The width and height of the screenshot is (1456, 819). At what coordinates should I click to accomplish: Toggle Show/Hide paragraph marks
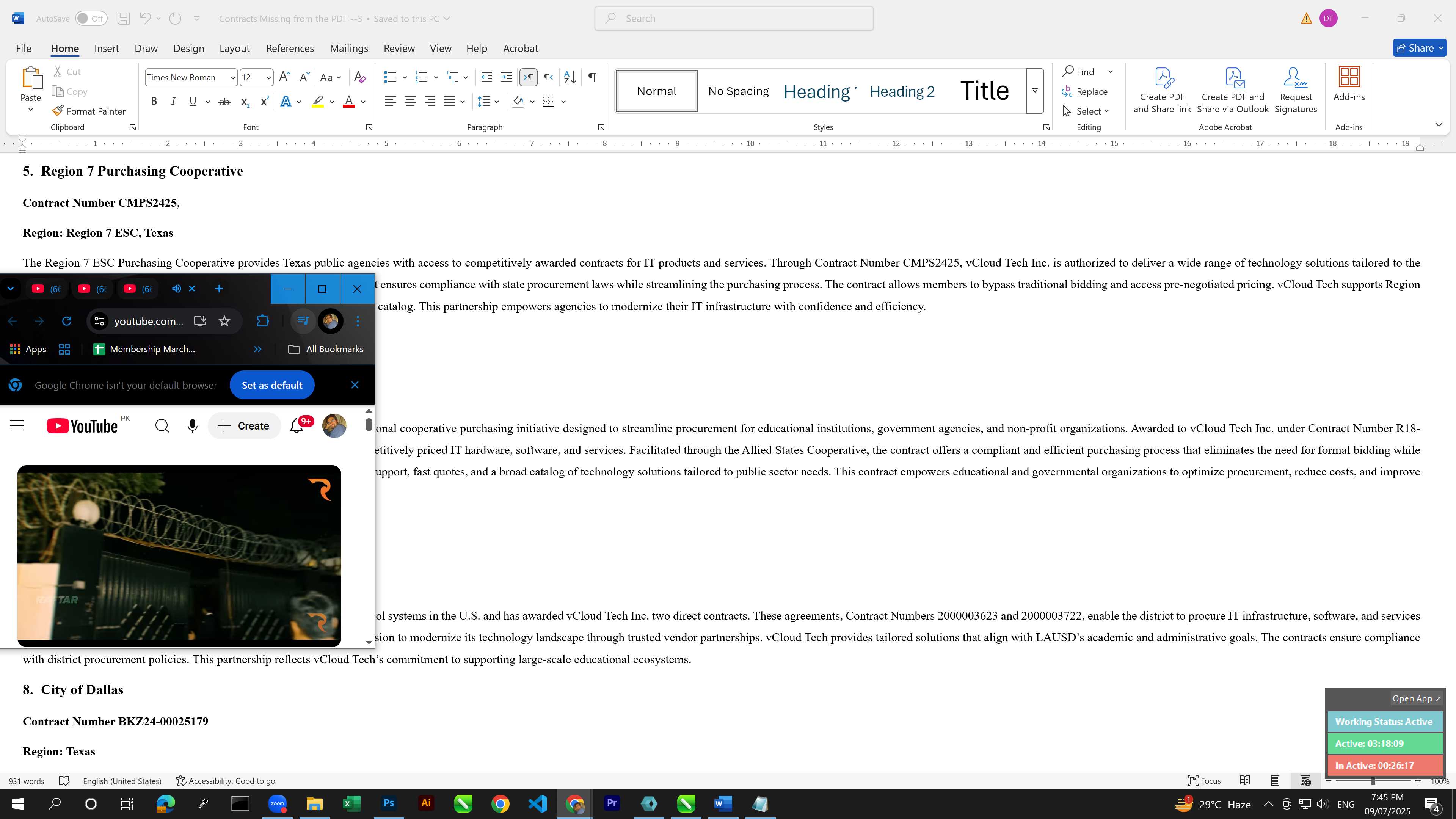(x=592, y=77)
